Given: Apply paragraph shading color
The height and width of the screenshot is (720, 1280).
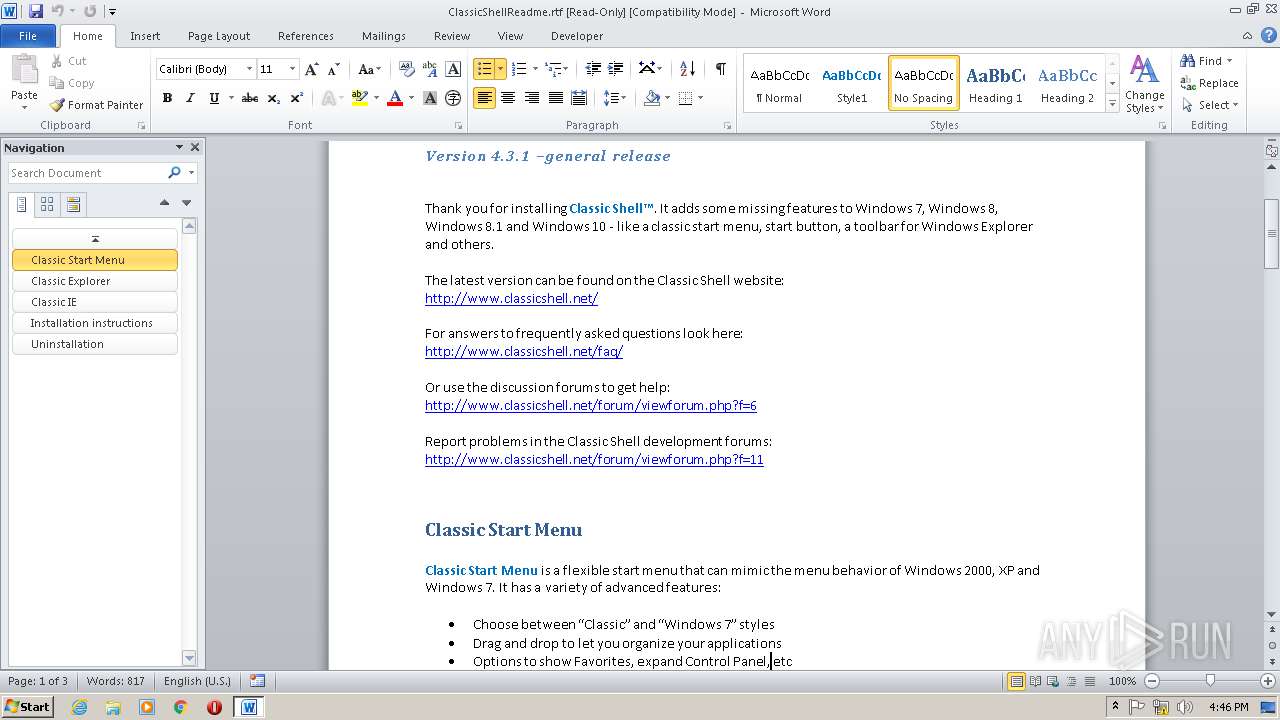Looking at the screenshot, I should point(652,98).
